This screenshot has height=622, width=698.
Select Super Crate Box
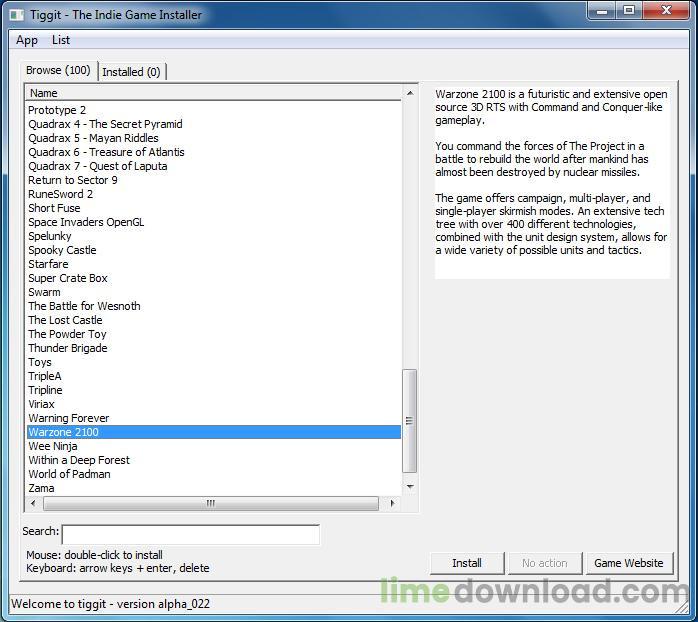[214, 278]
